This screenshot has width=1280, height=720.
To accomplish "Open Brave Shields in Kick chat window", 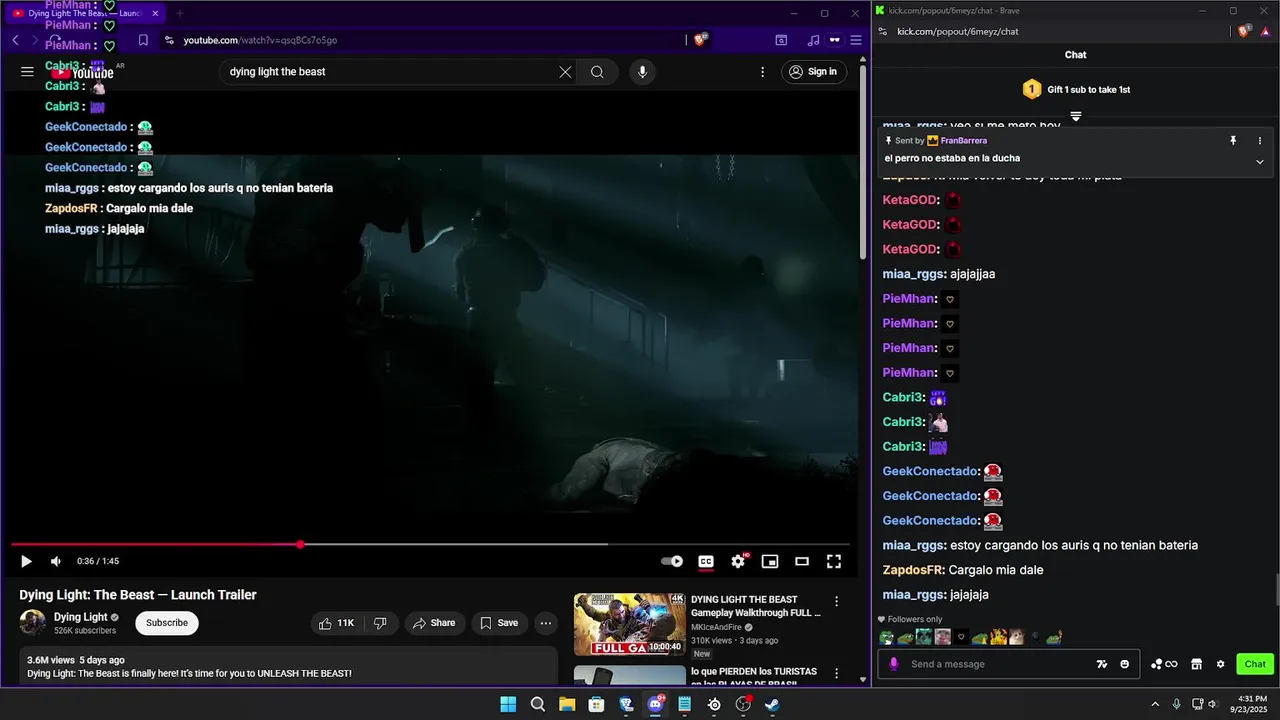I will coord(1244,31).
